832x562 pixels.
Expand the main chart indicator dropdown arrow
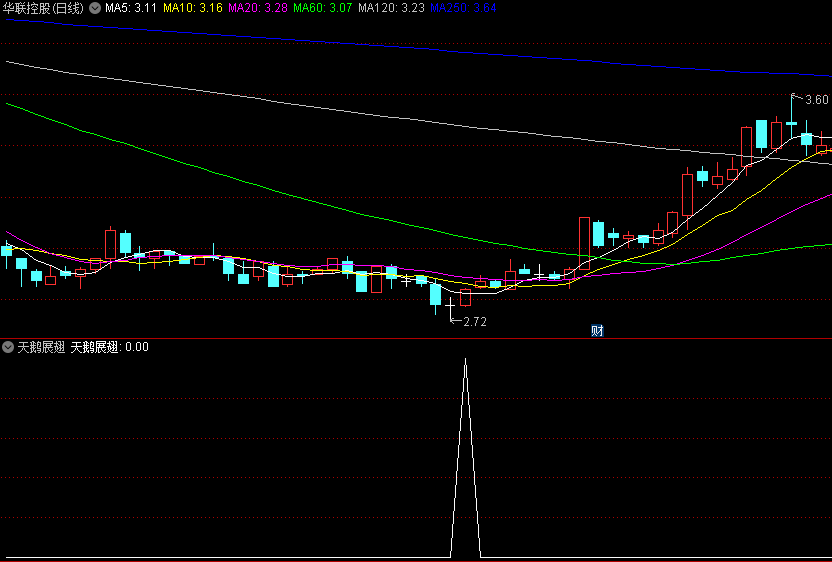(95, 8)
